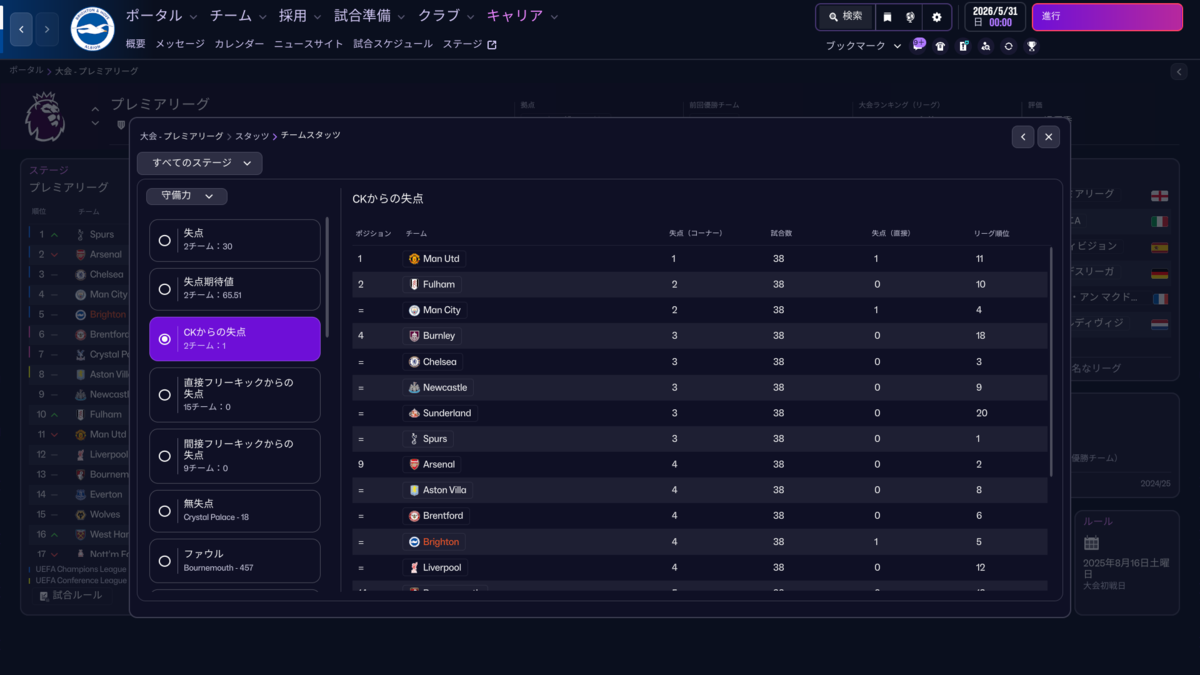Click the Chelsea crest in the table
The height and width of the screenshot is (675, 1200).
(x=414, y=362)
